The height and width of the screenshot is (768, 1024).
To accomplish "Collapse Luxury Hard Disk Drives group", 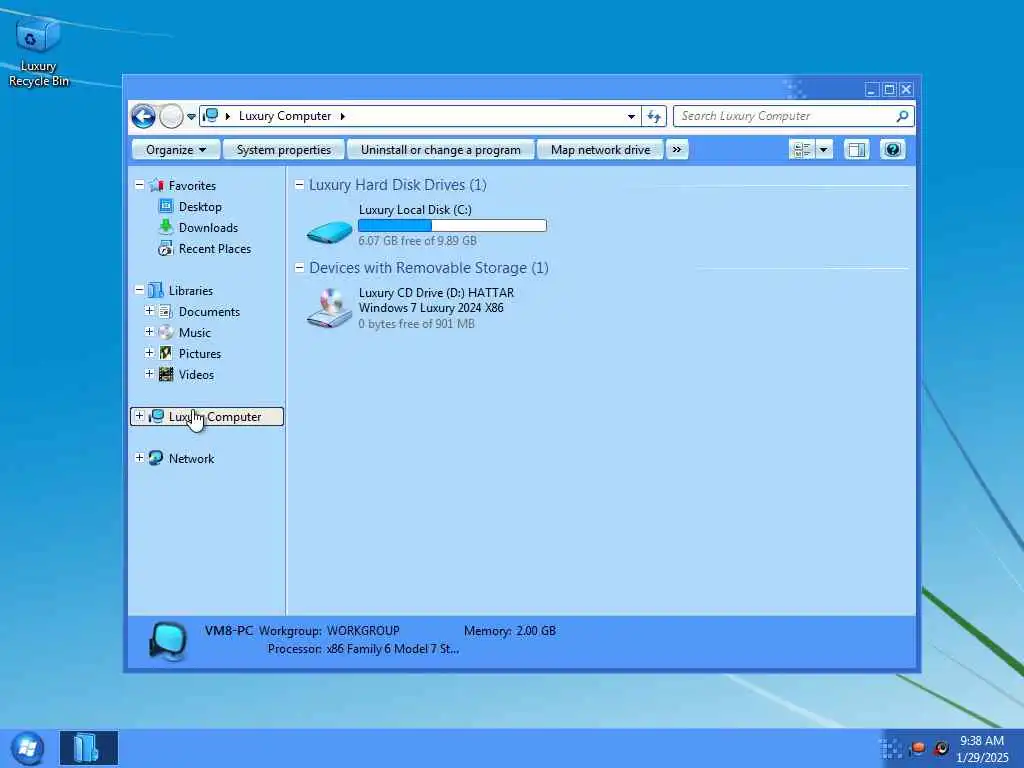I will [299, 185].
